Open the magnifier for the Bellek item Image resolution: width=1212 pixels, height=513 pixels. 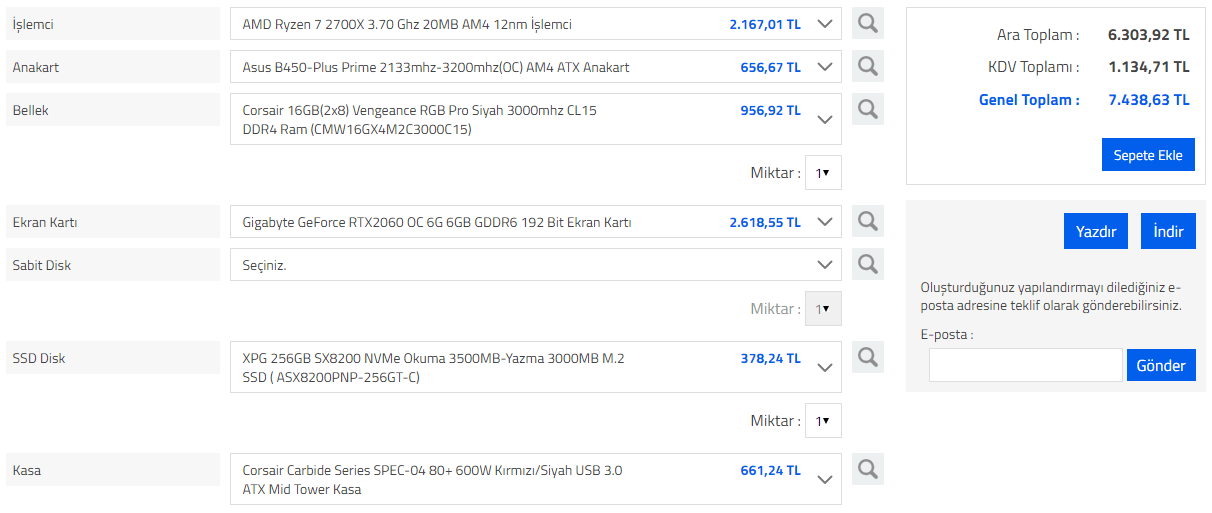[868, 109]
